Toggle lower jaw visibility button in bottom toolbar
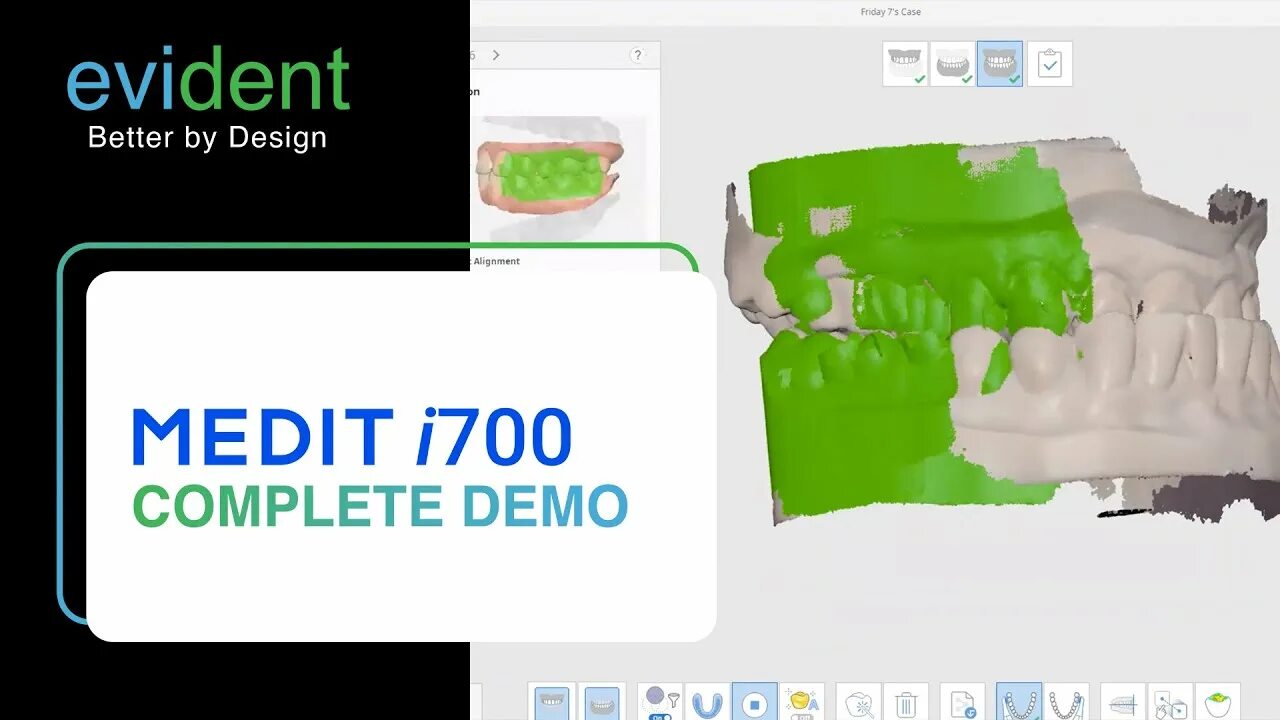 [601, 703]
